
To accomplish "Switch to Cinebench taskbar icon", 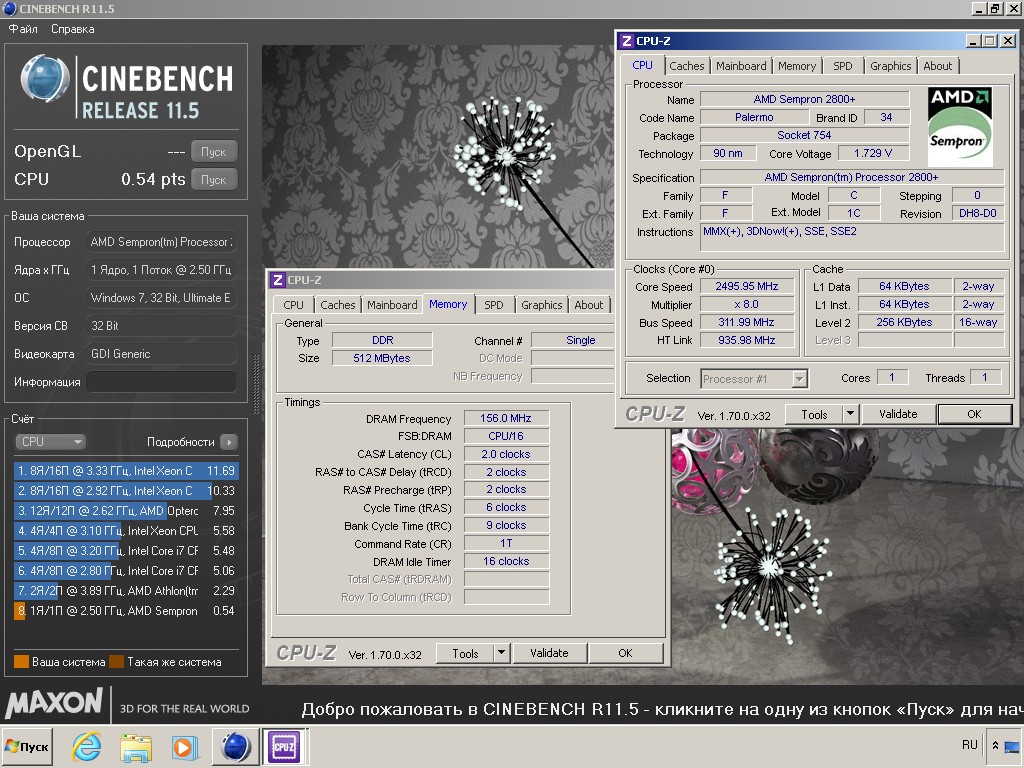I will (x=235, y=746).
